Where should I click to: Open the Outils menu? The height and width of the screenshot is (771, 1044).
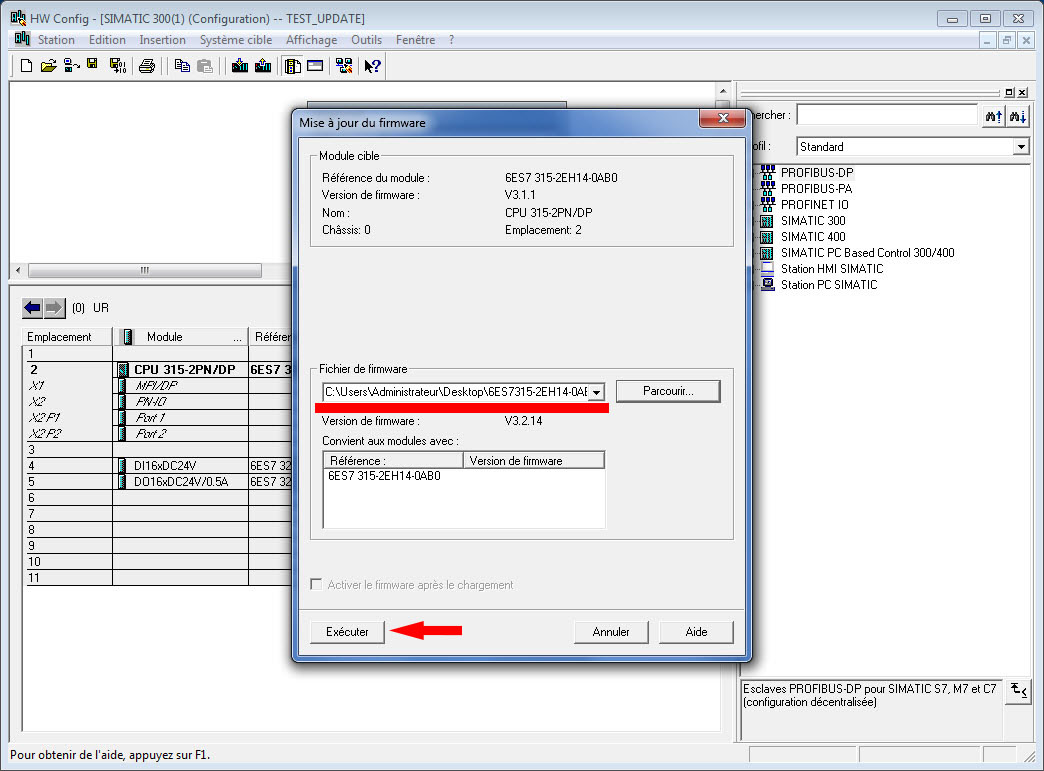click(x=366, y=40)
